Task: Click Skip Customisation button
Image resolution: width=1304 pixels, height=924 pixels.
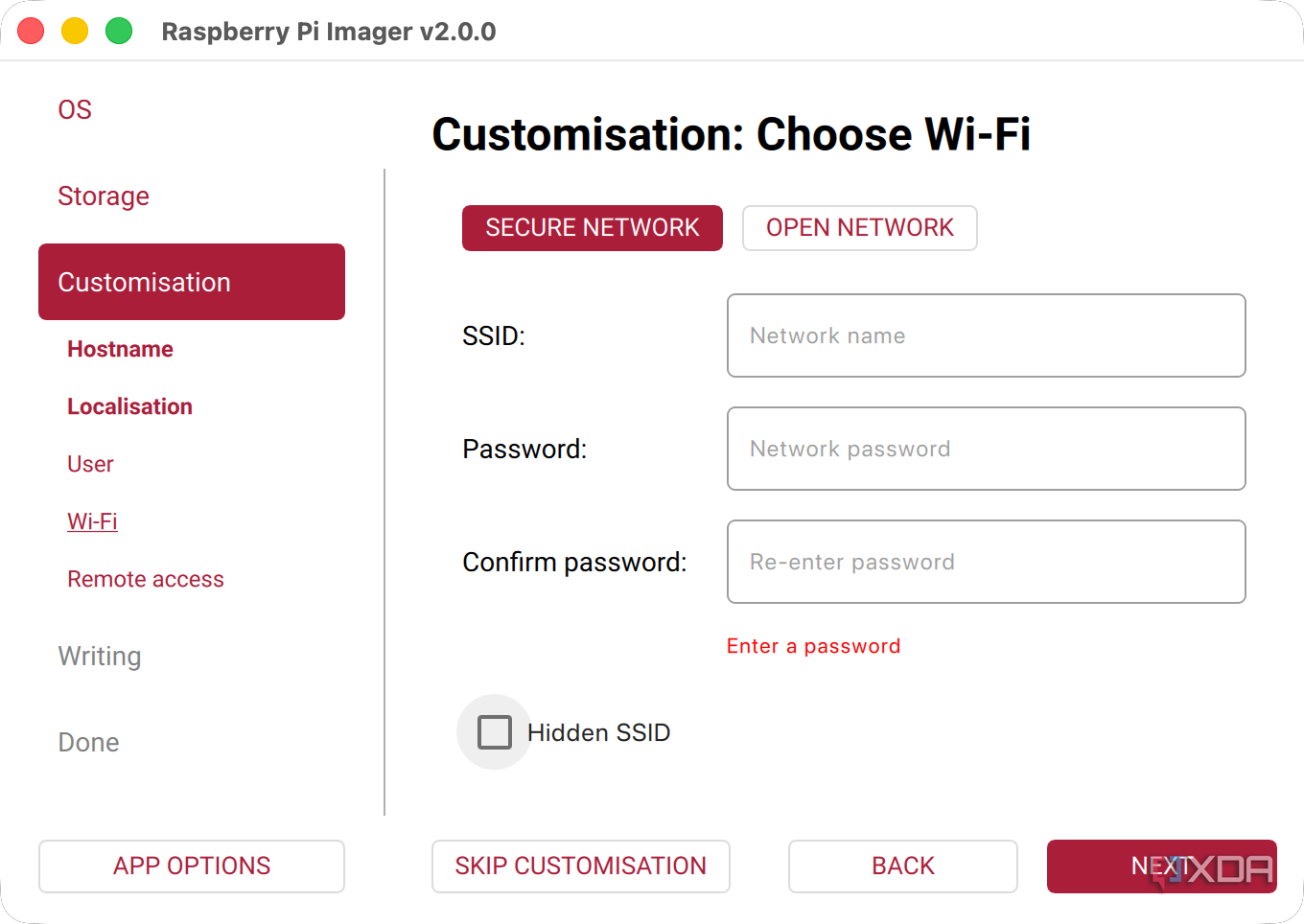Action: coord(580,866)
